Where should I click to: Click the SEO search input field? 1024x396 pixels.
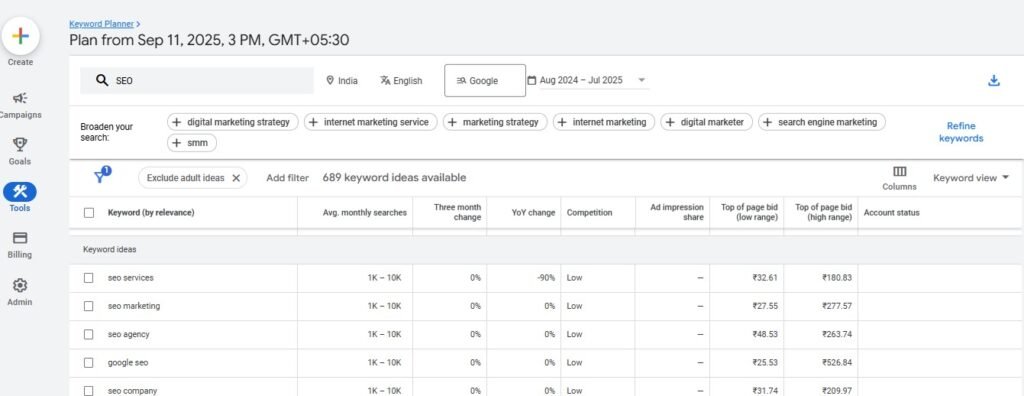click(x=197, y=80)
